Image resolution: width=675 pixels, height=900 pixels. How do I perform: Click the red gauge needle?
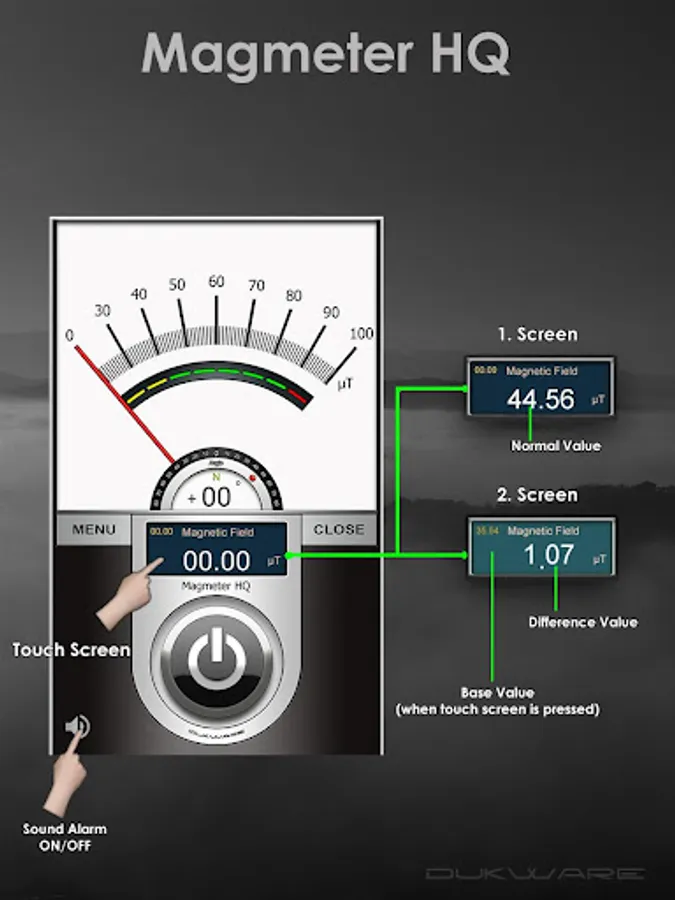[x=125, y=404]
